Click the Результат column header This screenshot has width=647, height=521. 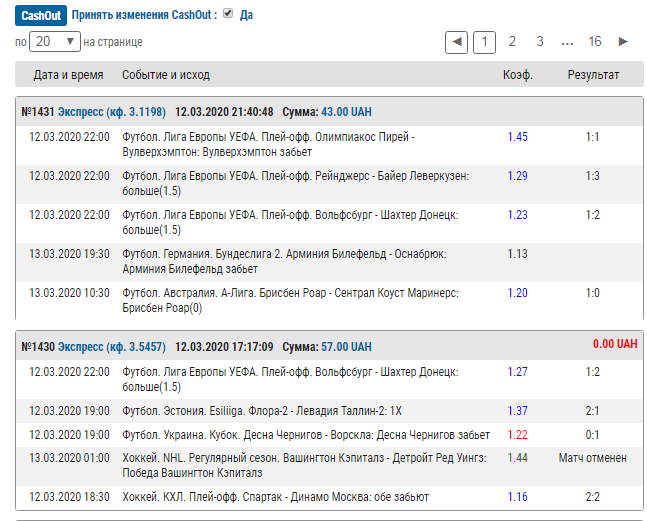point(593,75)
